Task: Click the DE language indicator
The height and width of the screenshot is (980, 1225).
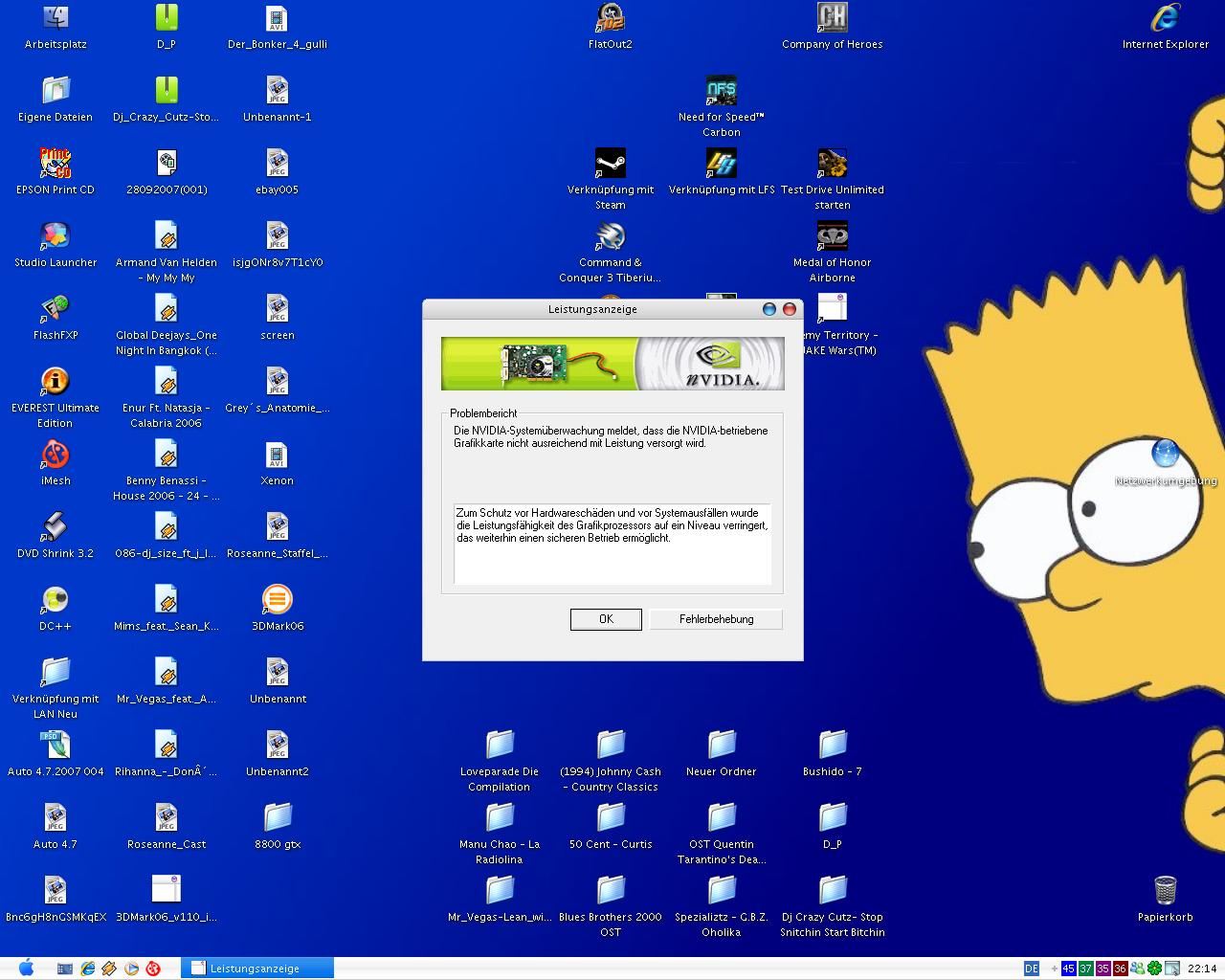Action: (x=1031, y=969)
